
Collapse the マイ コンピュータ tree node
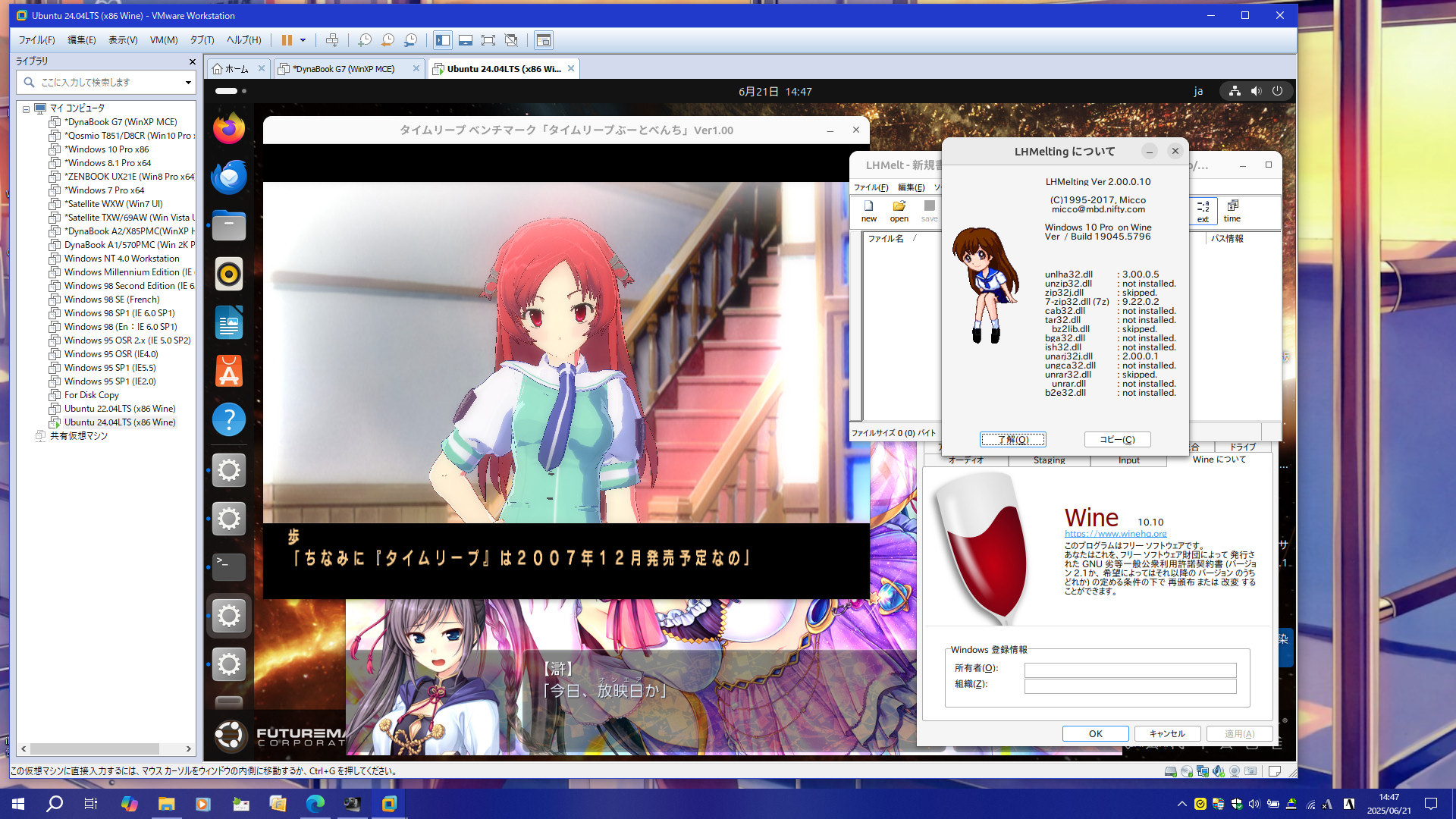pos(26,108)
